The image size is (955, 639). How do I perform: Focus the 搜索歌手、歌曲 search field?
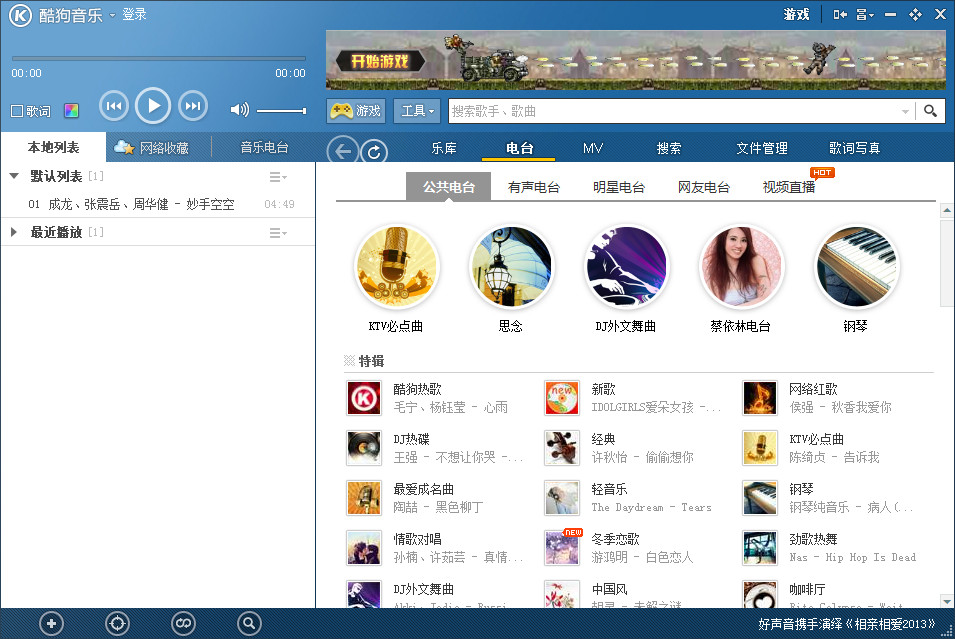pos(673,111)
